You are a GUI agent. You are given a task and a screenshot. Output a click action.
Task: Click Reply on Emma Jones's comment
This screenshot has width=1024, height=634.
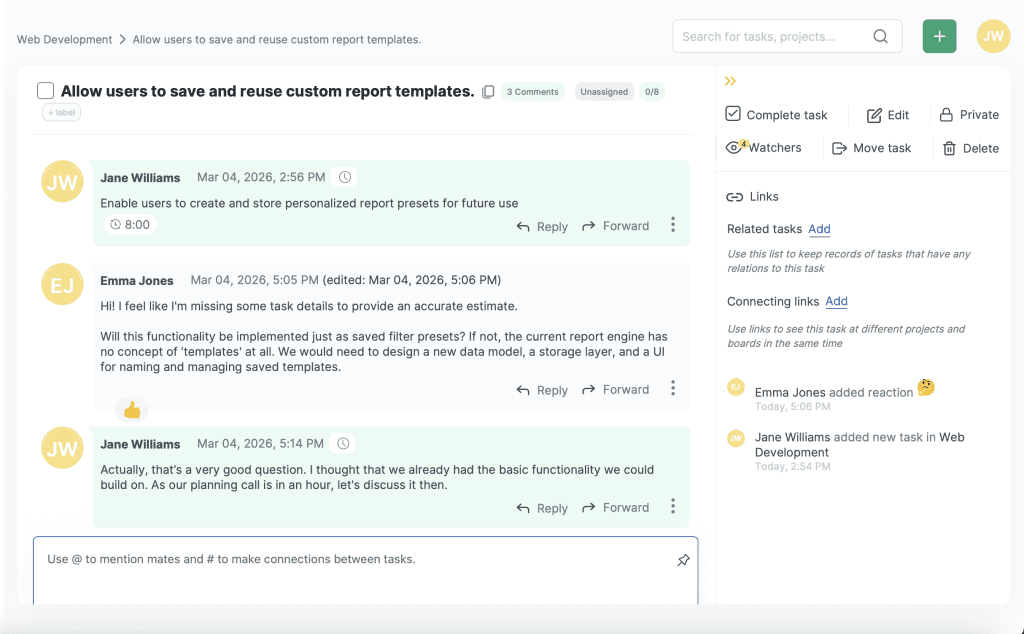pos(542,390)
